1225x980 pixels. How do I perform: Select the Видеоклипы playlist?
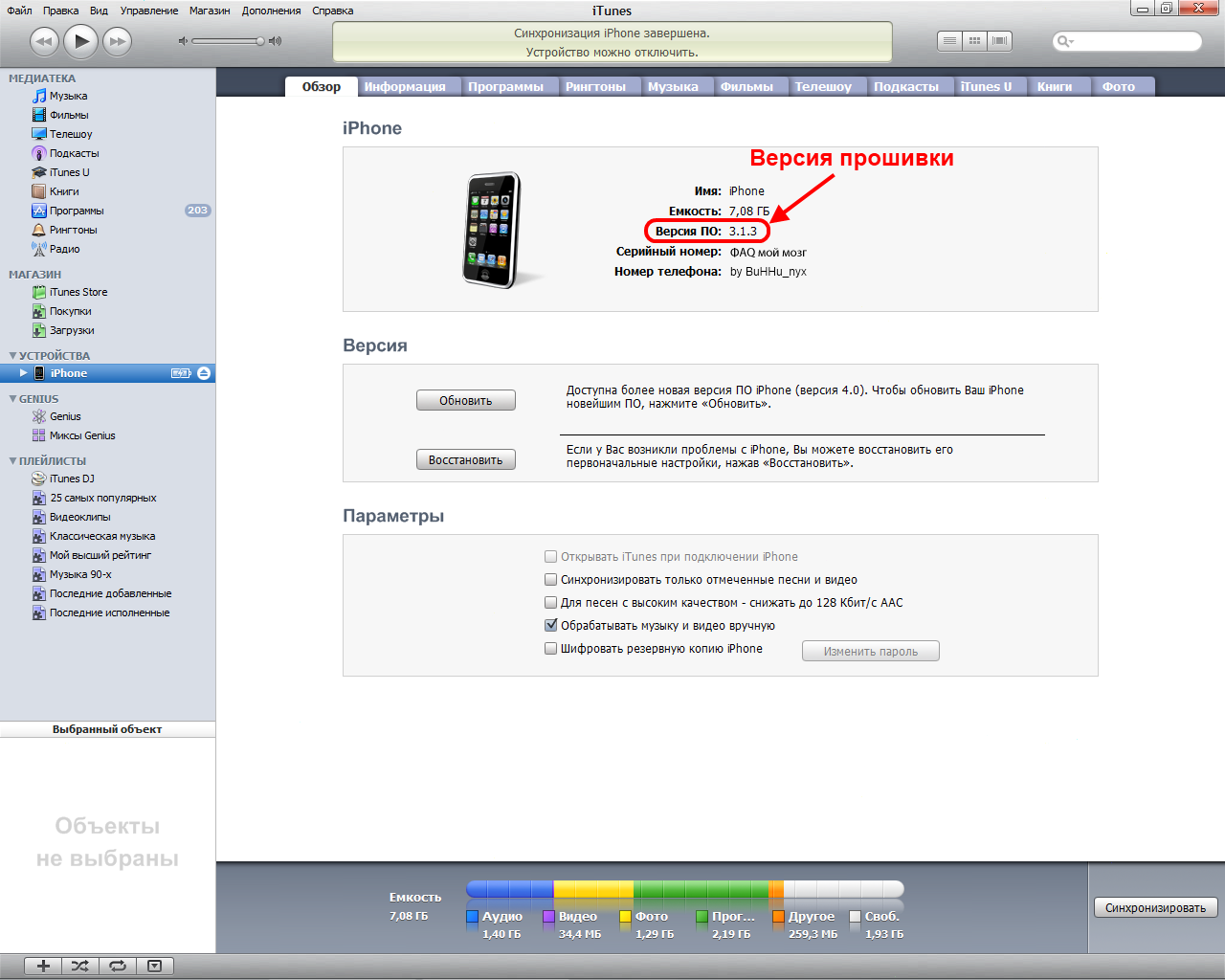point(80,517)
